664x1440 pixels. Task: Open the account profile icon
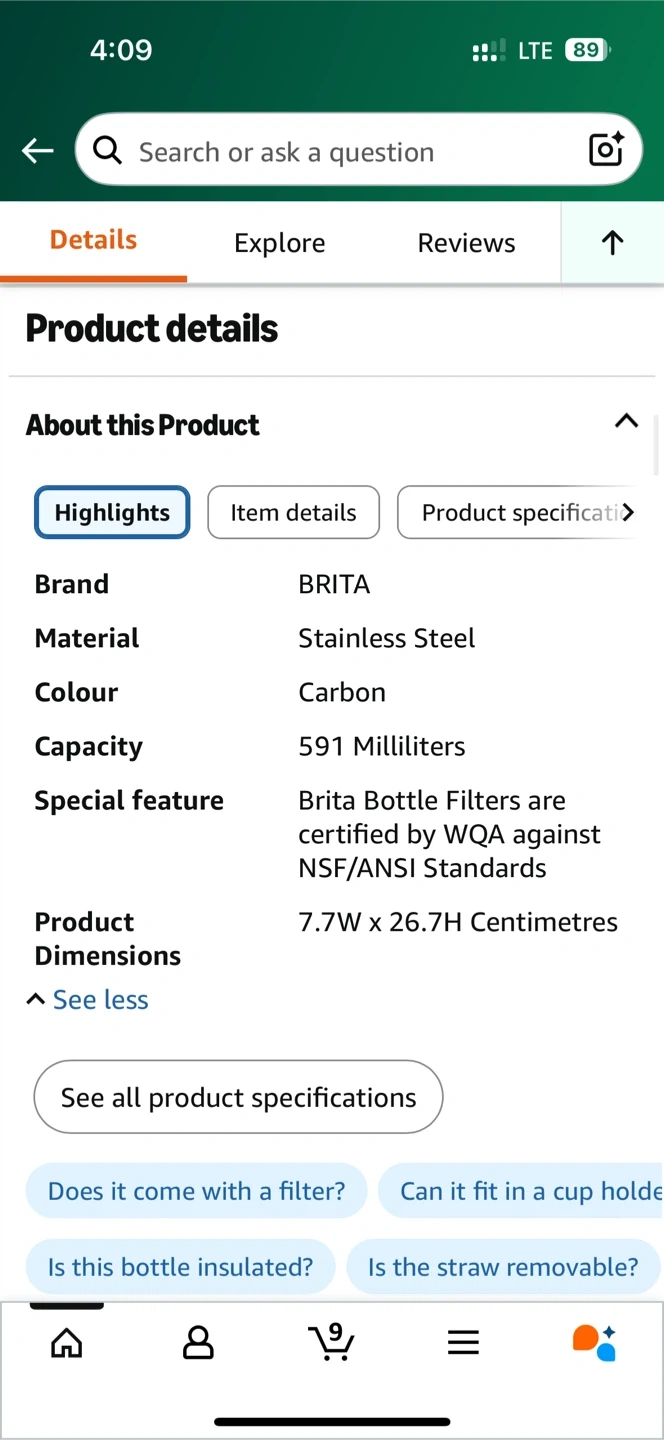[198, 1343]
